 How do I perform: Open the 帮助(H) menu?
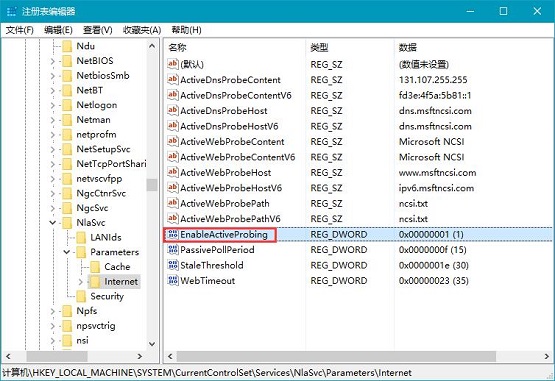pos(187,30)
